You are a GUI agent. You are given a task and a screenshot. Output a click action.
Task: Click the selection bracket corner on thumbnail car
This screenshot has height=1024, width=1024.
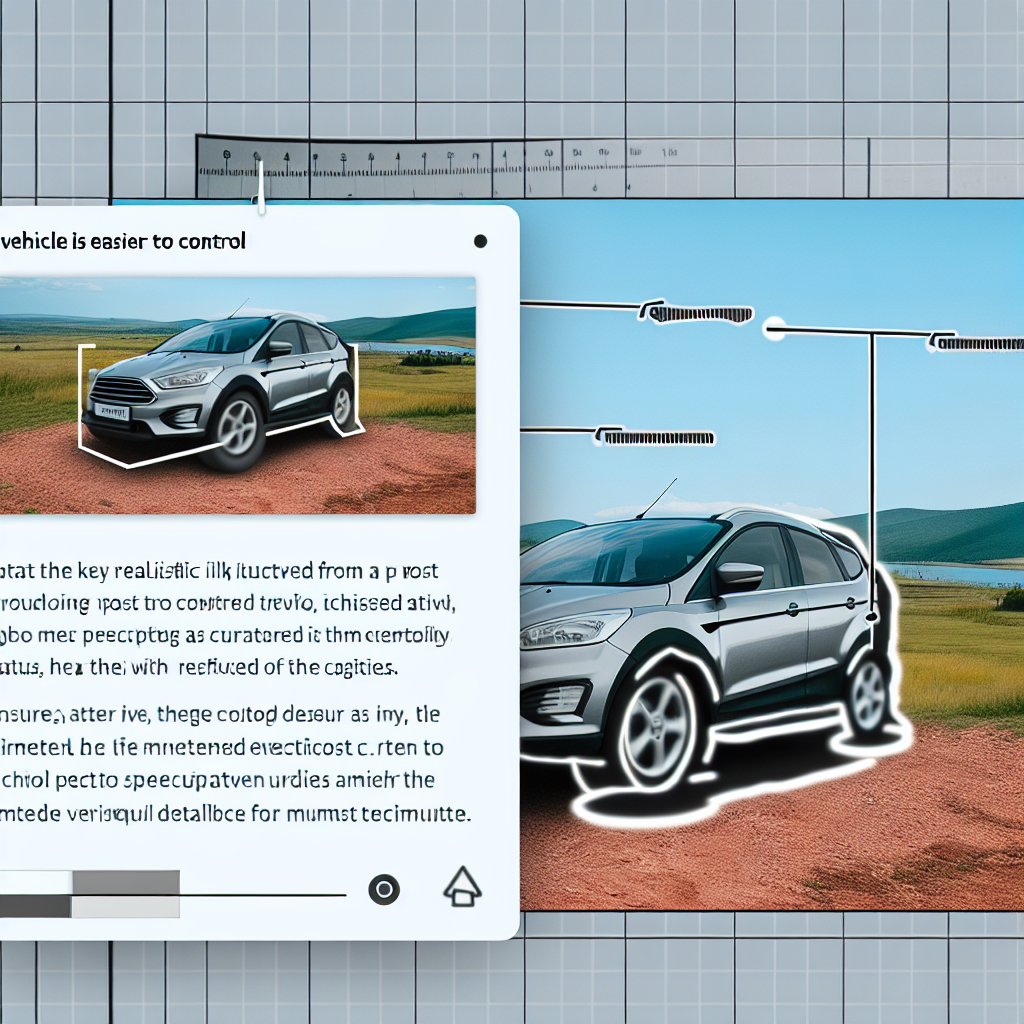(x=82, y=350)
